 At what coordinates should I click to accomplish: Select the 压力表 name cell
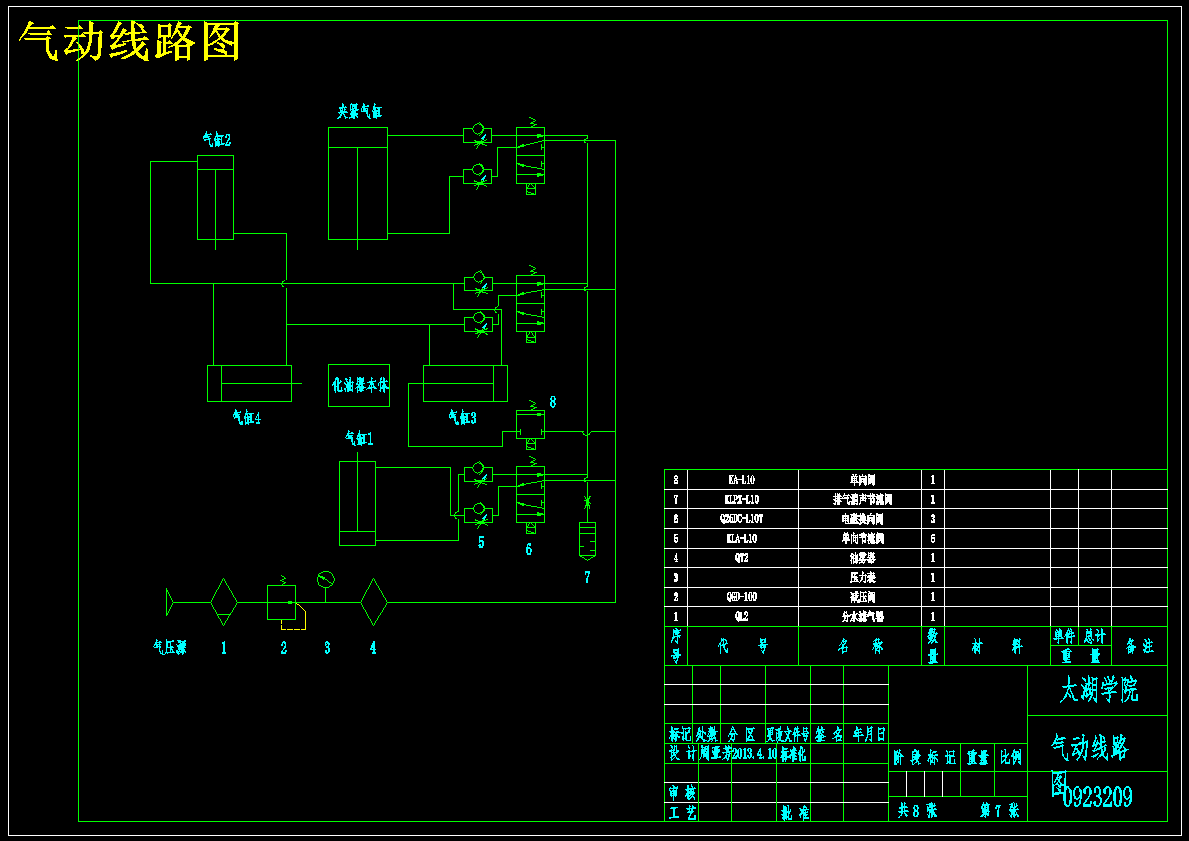(x=860, y=577)
